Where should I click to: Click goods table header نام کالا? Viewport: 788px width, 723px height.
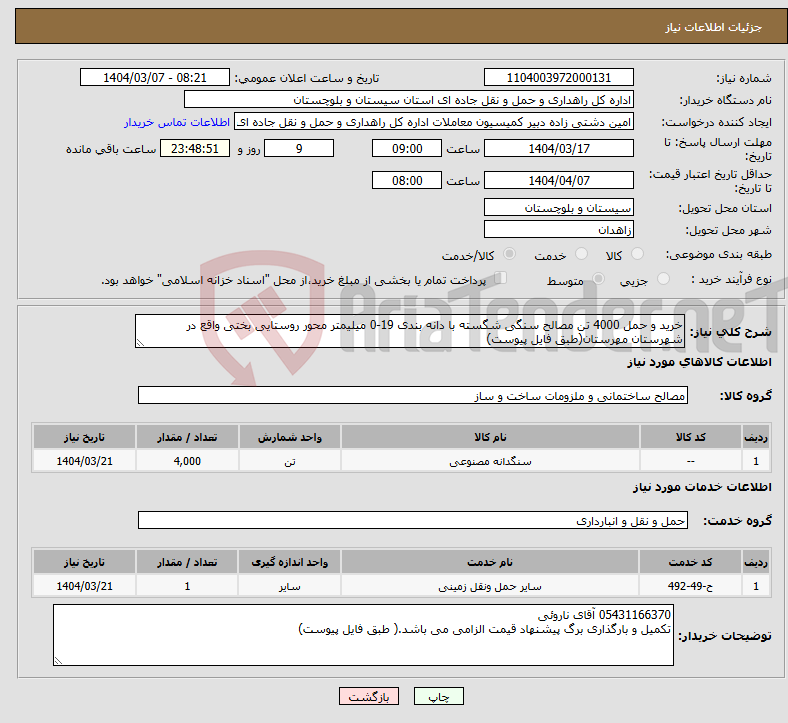490,437
